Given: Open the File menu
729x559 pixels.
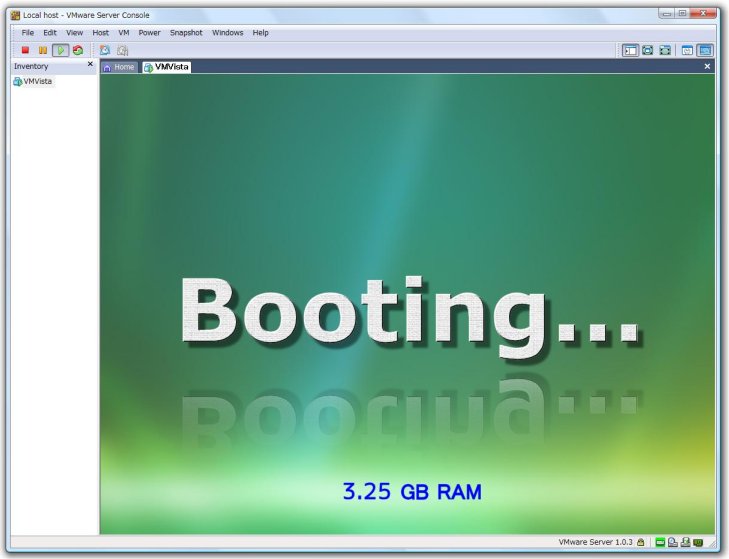Looking at the screenshot, I should click(27, 33).
